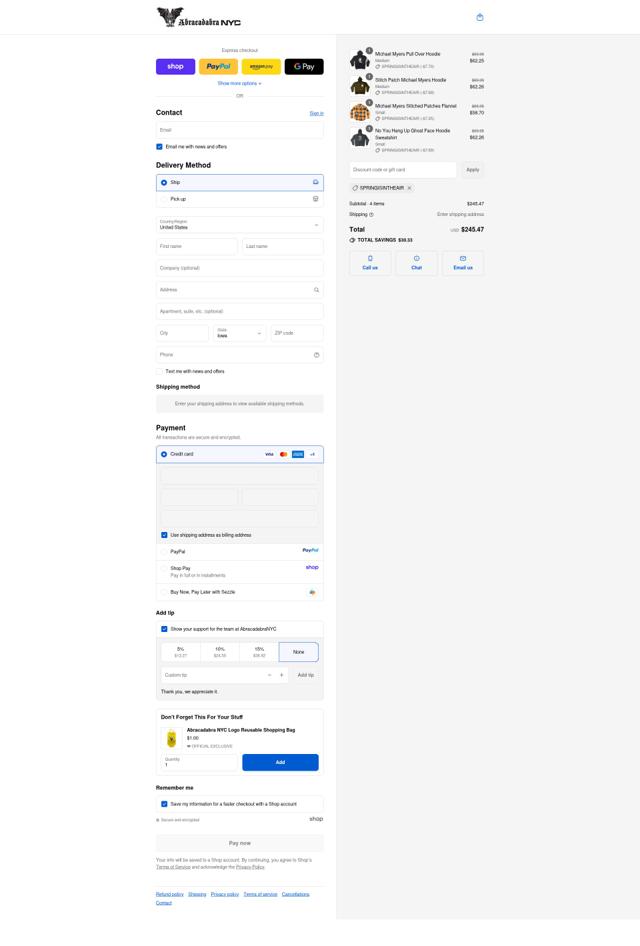Focus the Email input field

[x=239, y=130]
